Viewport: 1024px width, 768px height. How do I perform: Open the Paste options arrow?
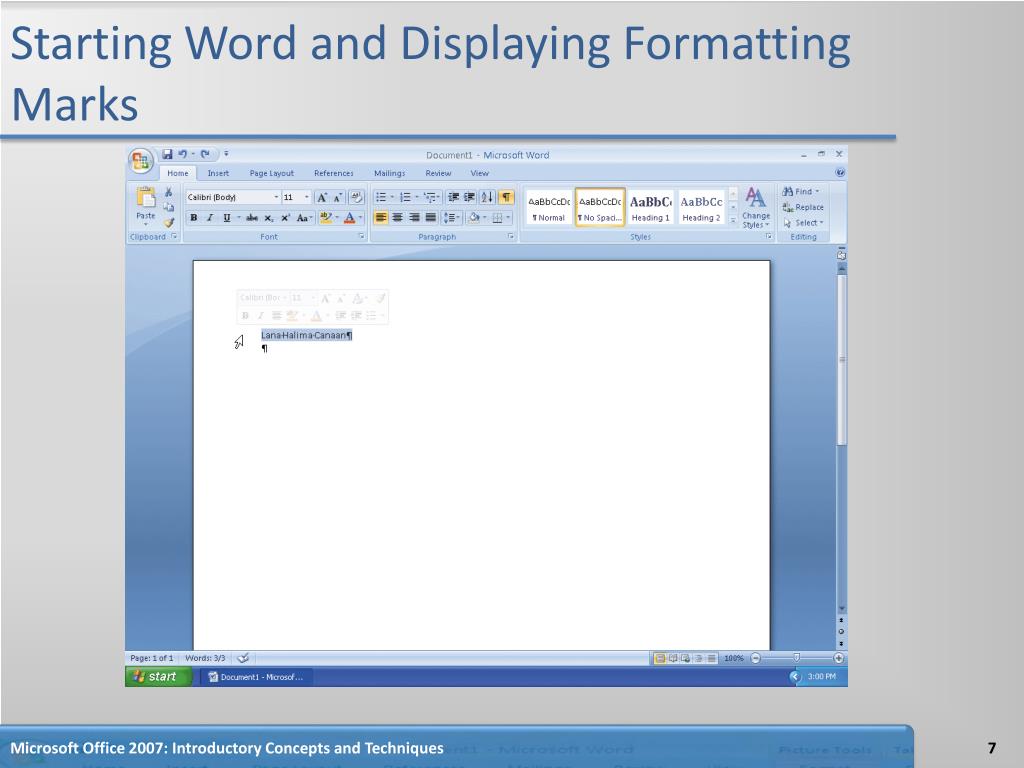[x=146, y=225]
